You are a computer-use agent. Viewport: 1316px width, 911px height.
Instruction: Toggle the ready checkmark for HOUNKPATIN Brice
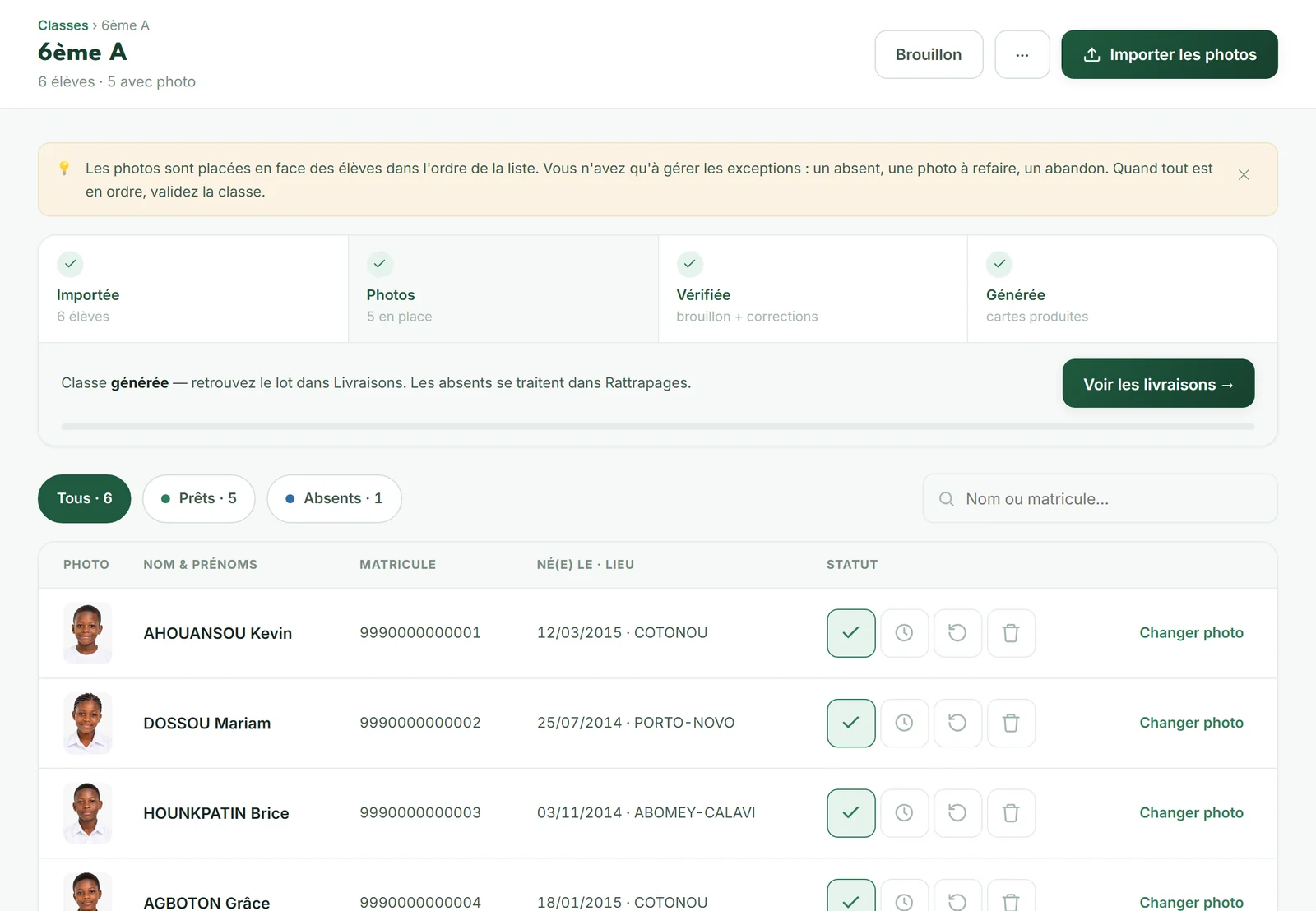(851, 813)
